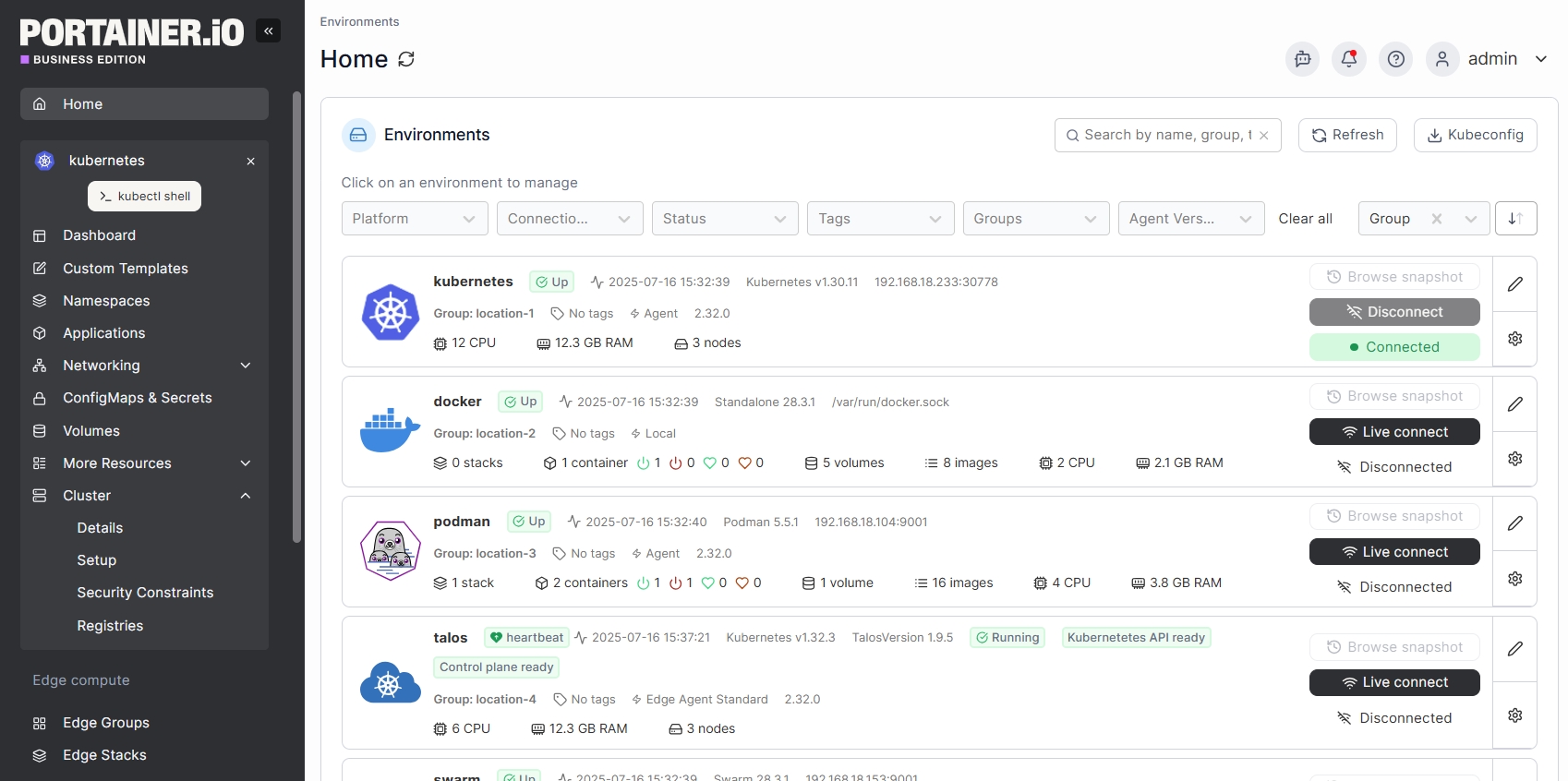Image resolution: width=1568 pixels, height=781 pixels.
Task: Click the sidebar vertical scrollbar
Action: tap(296, 314)
